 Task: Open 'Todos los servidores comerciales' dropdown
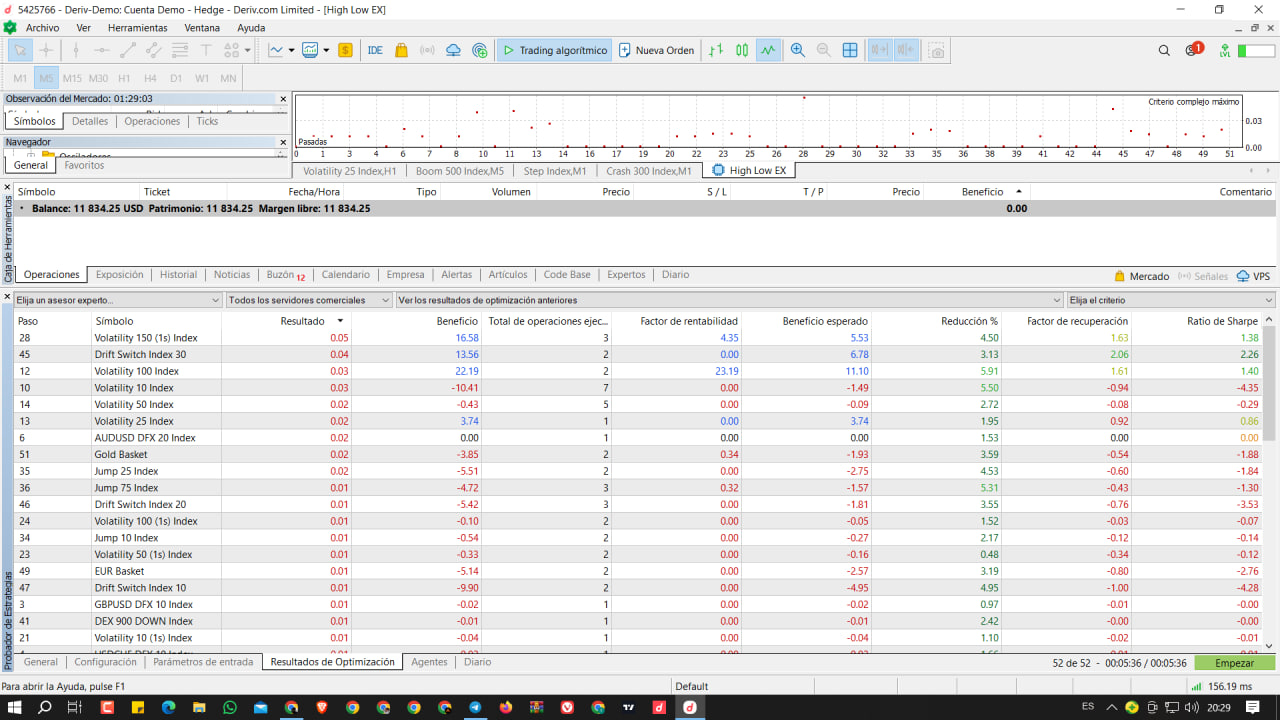click(309, 300)
